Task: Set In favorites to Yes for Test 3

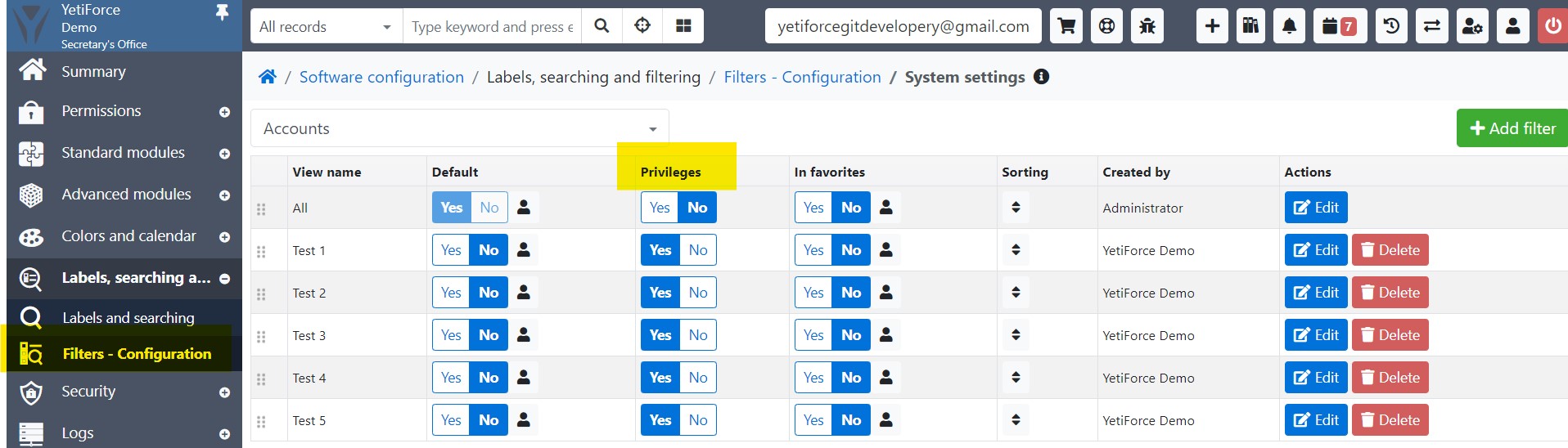Action: point(813,335)
